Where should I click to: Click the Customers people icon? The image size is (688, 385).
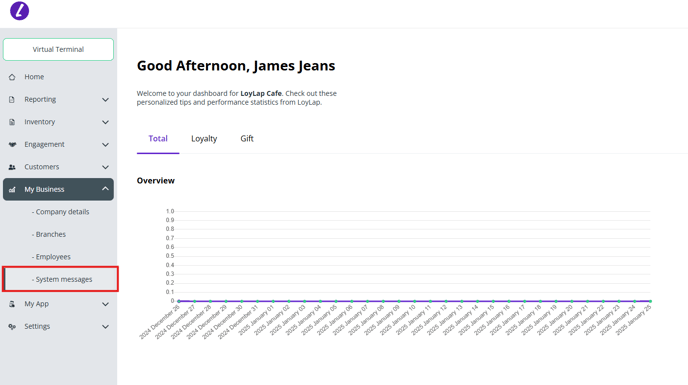(x=12, y=167)
